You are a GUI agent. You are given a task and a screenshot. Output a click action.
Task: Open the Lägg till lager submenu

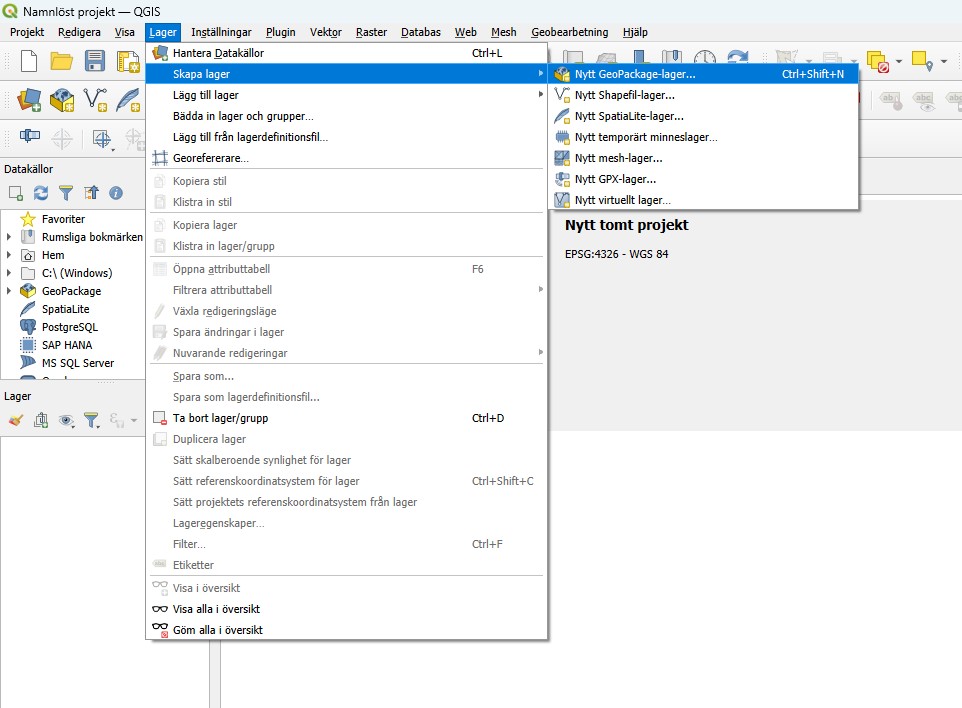click(x=347, y=95)
